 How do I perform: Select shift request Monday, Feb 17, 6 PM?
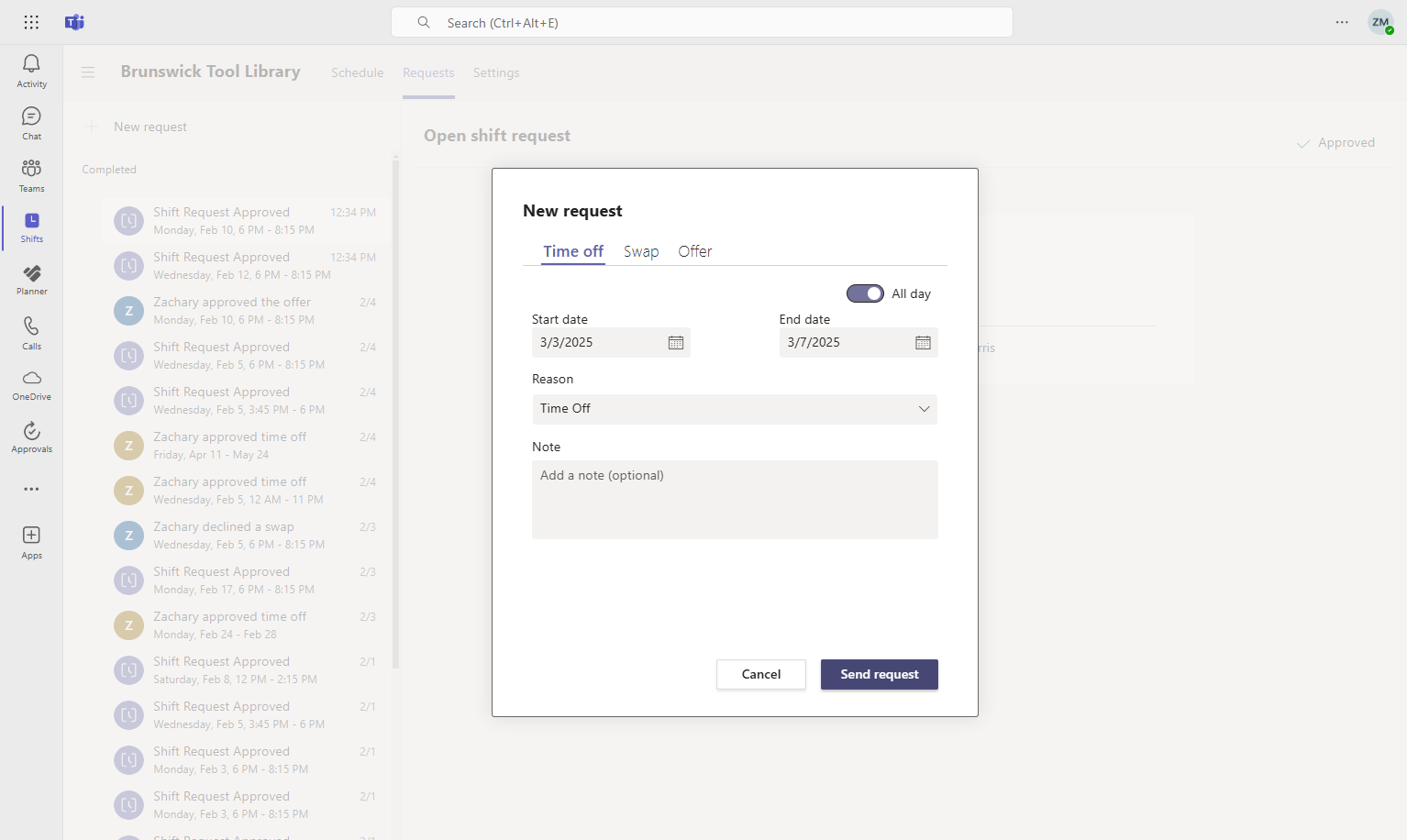pyautogui.click(x=246, y=580)
